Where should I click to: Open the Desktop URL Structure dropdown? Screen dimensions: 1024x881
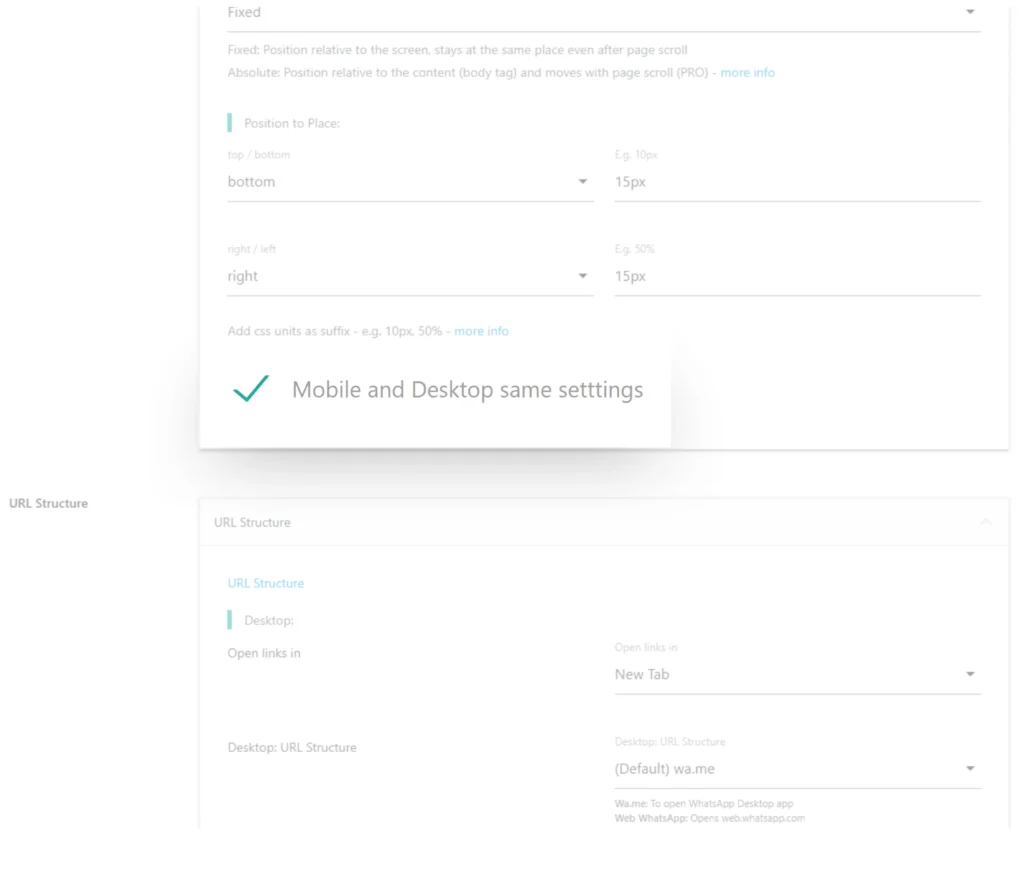coord(795,768)
